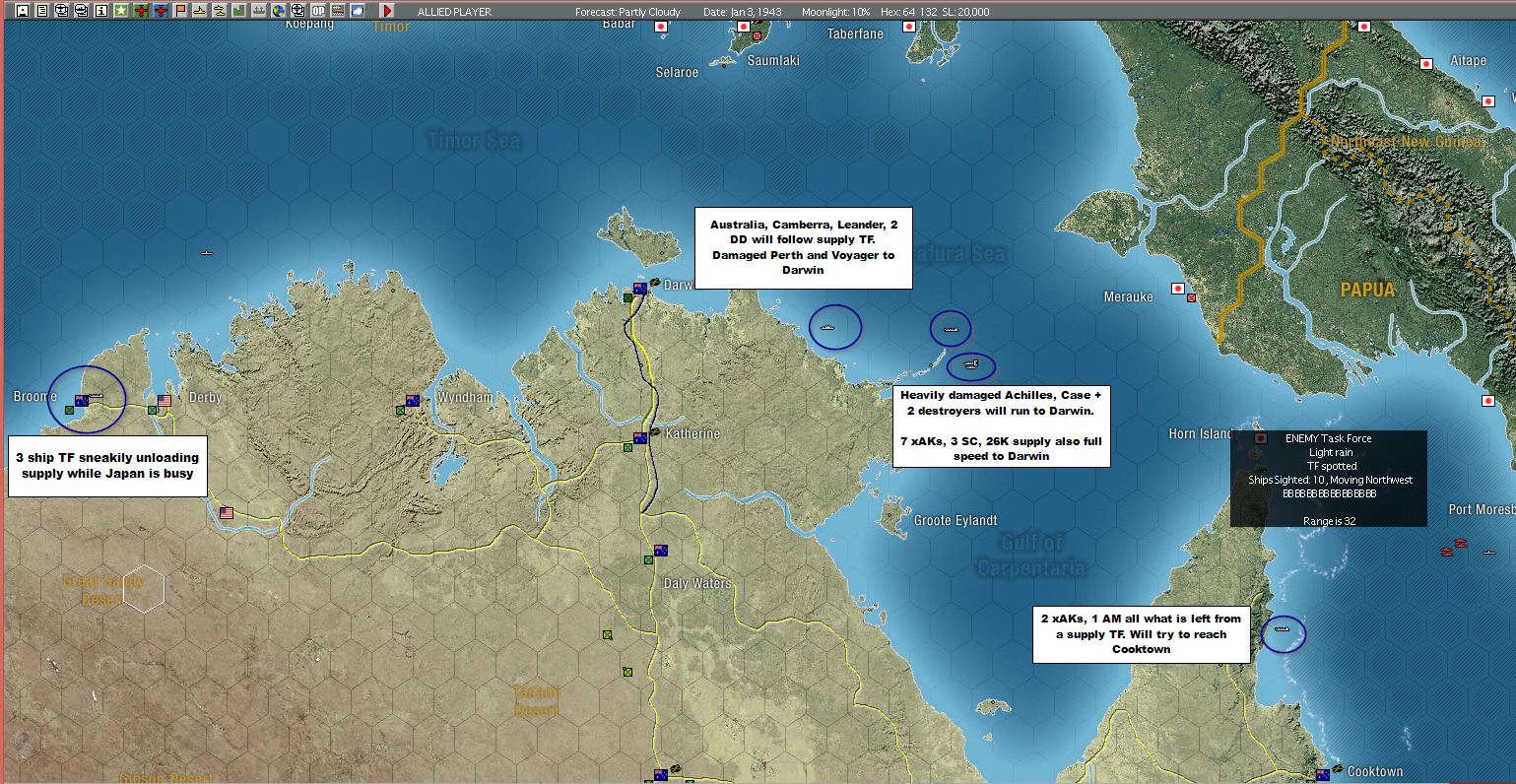Viewport: 1516px width, 784px height.
Task: Click the 'Moonlight: 10%' status text
Action: pos(835,12)
